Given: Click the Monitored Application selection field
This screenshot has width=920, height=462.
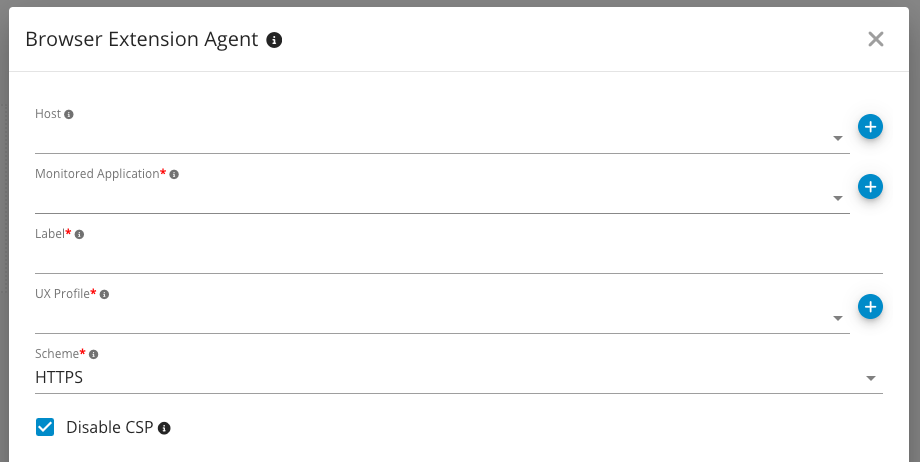Looking at the screenshot, I should [x=430, y=199].
